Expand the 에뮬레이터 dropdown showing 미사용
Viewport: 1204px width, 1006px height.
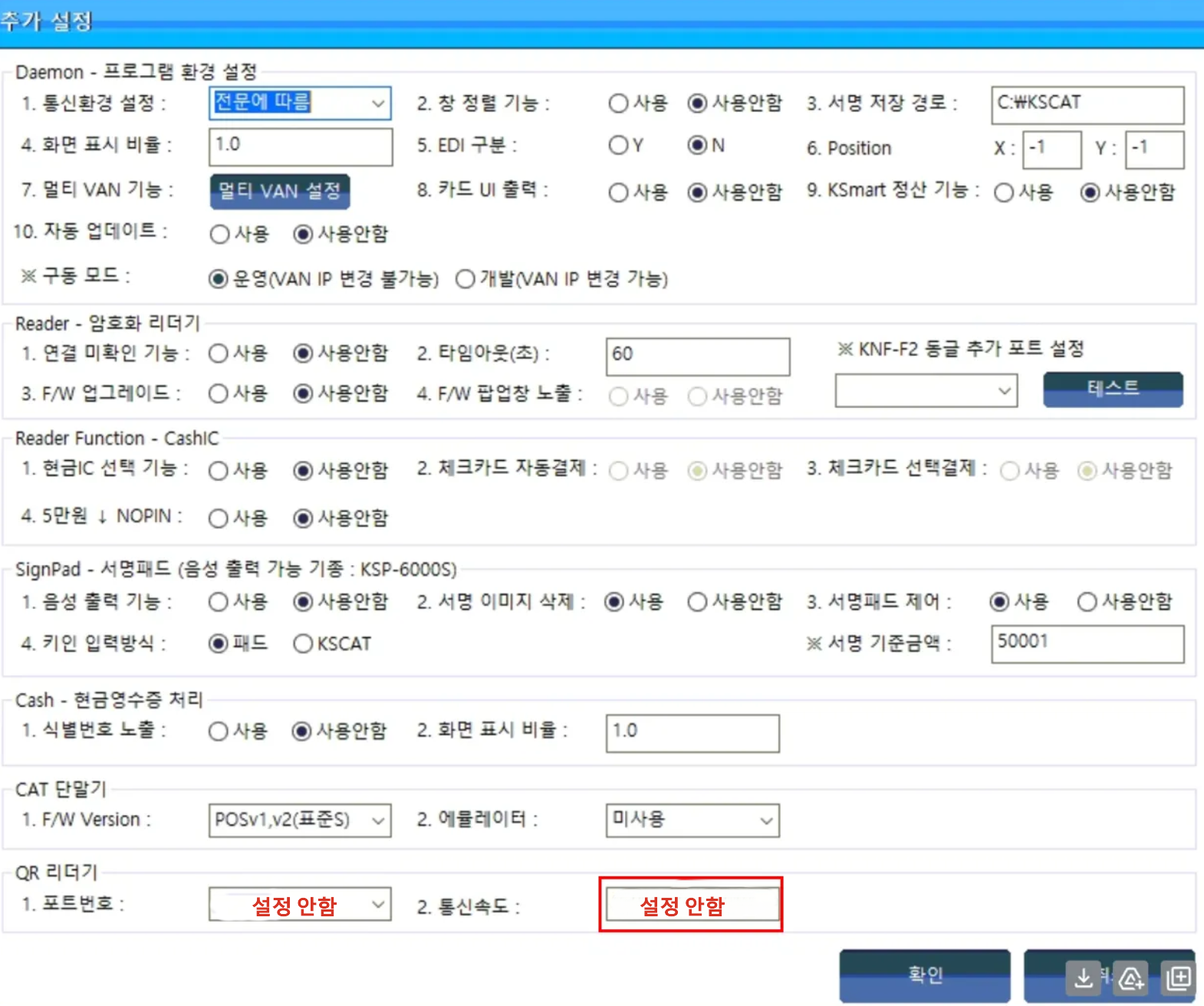click(692, 820)
